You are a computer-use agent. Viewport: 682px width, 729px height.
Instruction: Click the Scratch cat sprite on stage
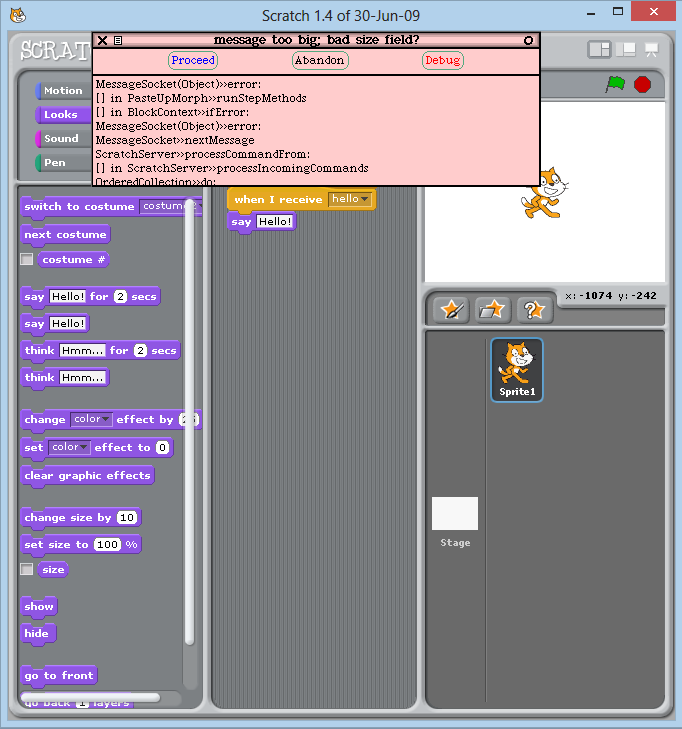(x=545, y=193)
